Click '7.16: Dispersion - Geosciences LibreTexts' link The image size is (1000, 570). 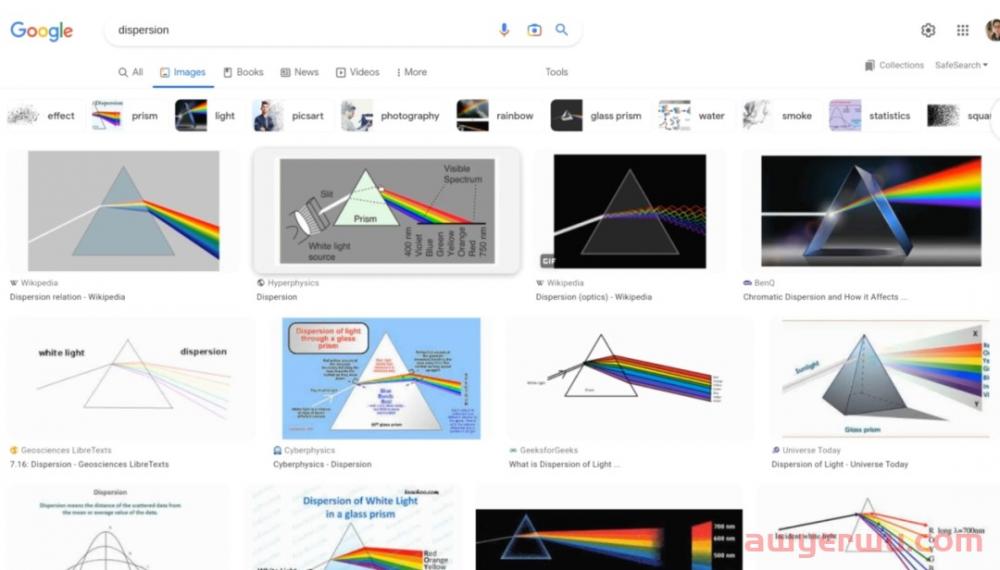pyautogui.click(x=89, y=464)
